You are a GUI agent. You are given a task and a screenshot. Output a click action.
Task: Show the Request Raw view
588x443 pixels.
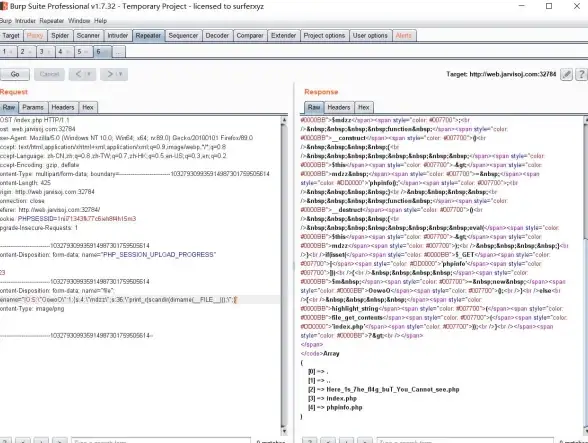coord(9,107)
